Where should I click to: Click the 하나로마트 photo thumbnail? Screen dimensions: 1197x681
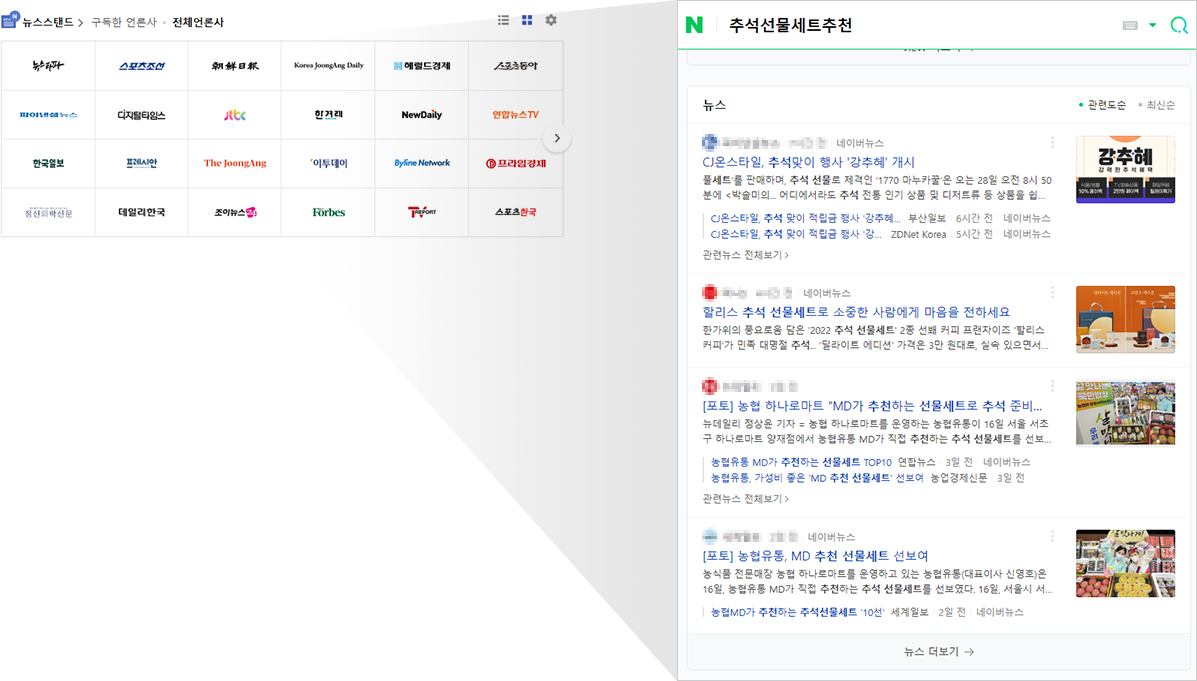(x=1125, y=413)
